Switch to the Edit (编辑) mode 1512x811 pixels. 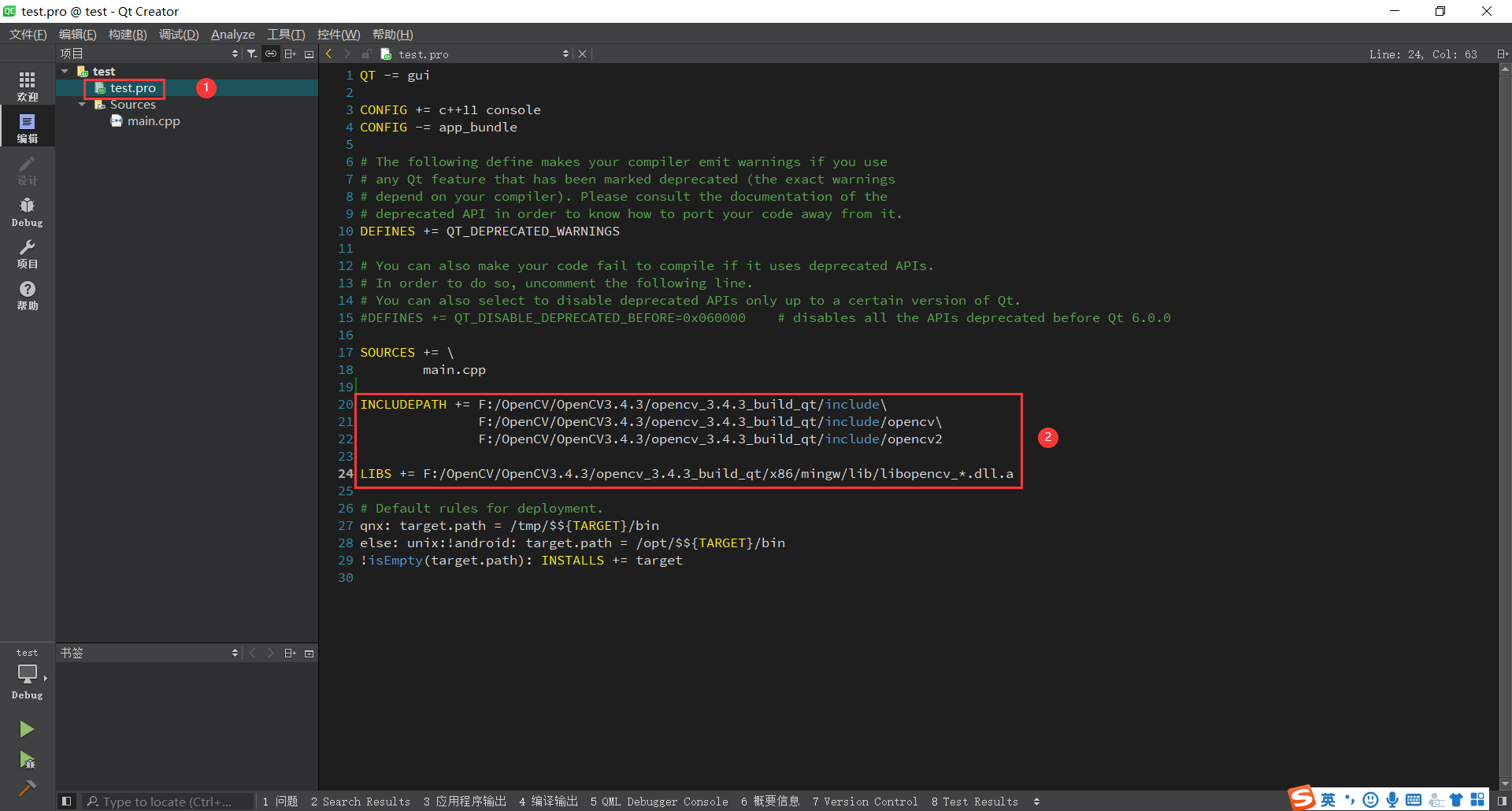pos(28,128)
